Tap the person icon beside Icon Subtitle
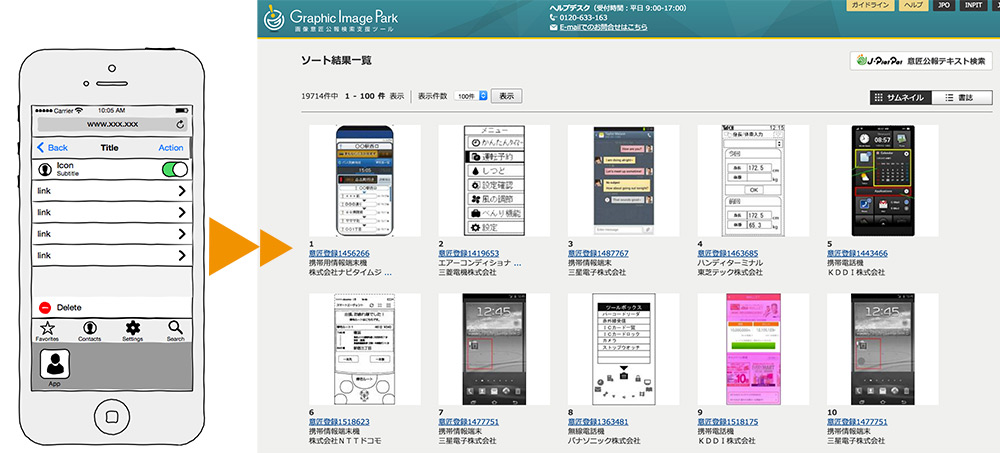Image resolution: width=1000 pixels, height=453 pixels. (45, 169)
